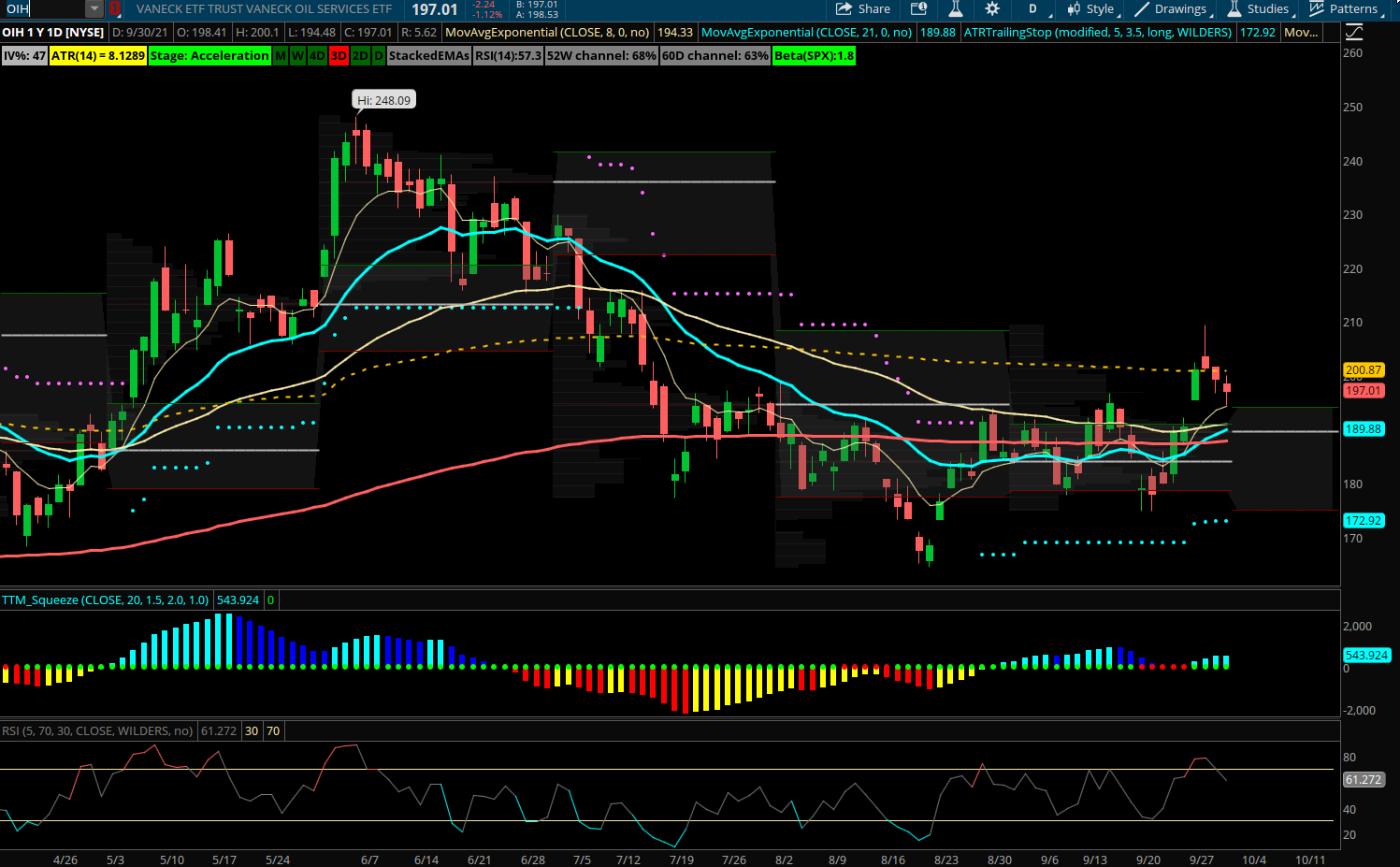Viewport: 1400px width, 867px height.
Task: Click the 61.272 RSI axis bubble
Action: point(1363,779)
